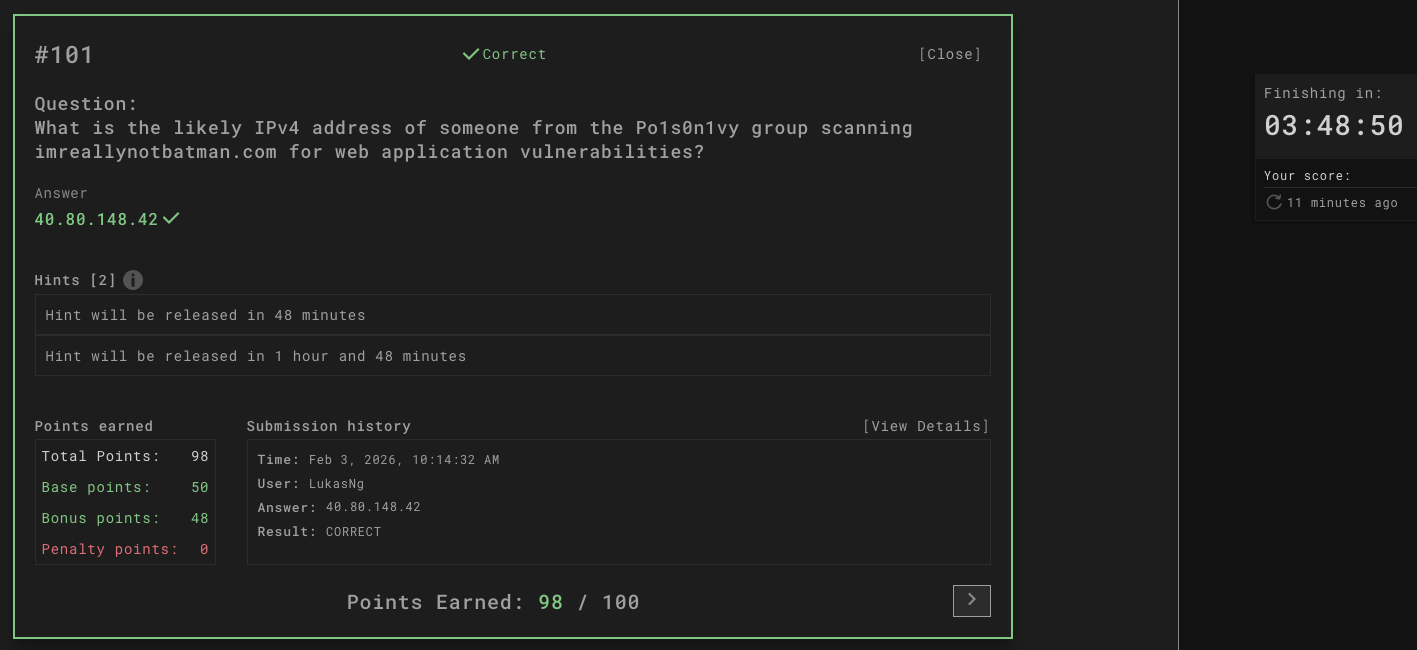Viewport: 1417px width, 650px height.
Task: Select the first hint row
Action: click(x=512, y=315)
